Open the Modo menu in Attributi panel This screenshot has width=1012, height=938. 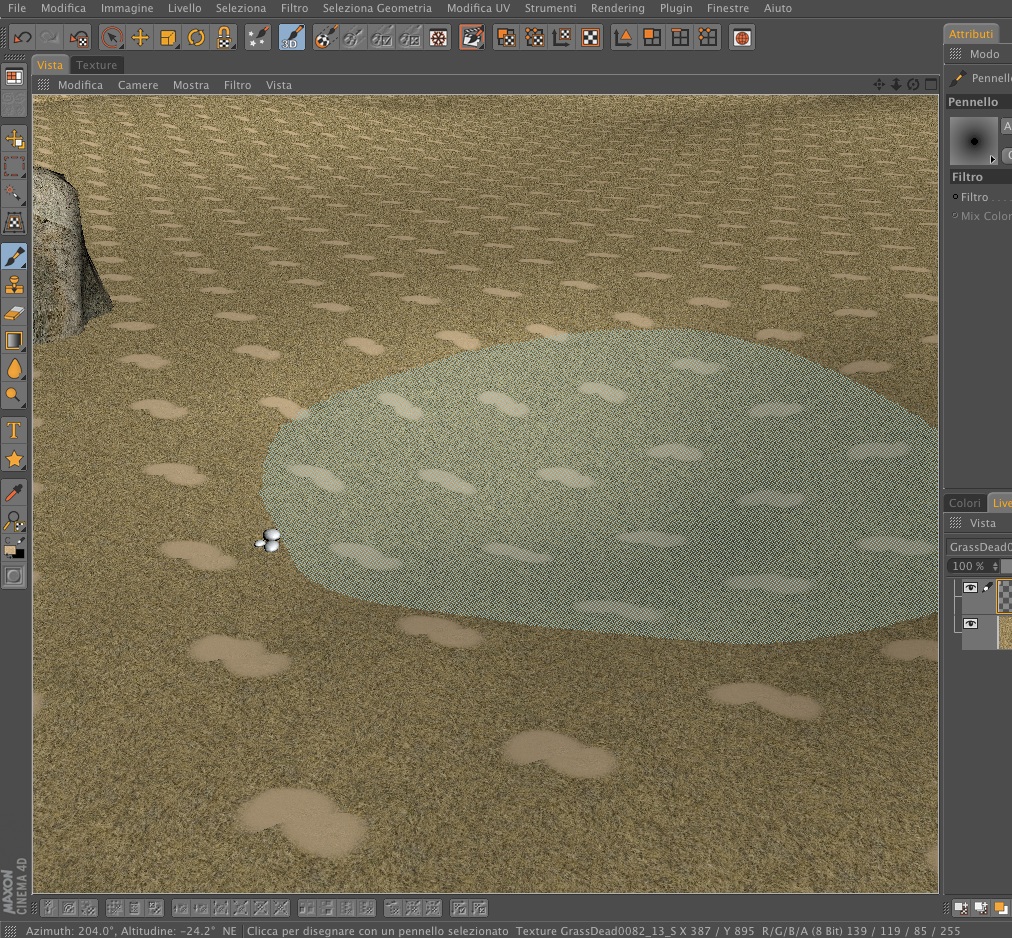(x=984, y=54)
